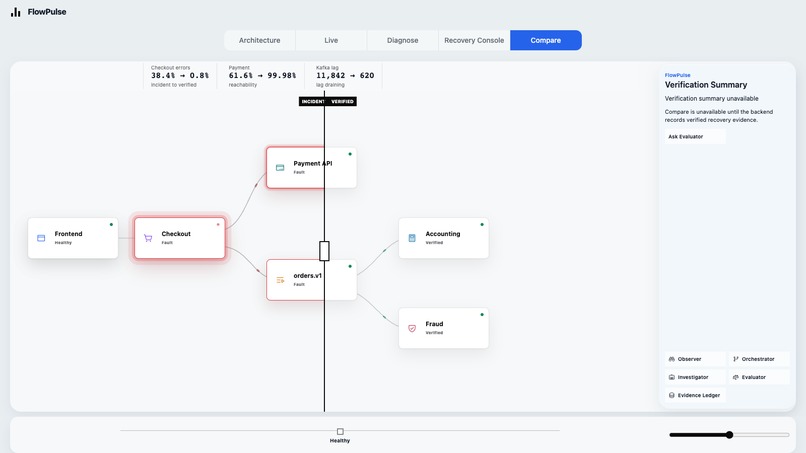Screen dimensions: 806x453
Task: Click the "lag draining" caption
Action: [x=330, y=85]
